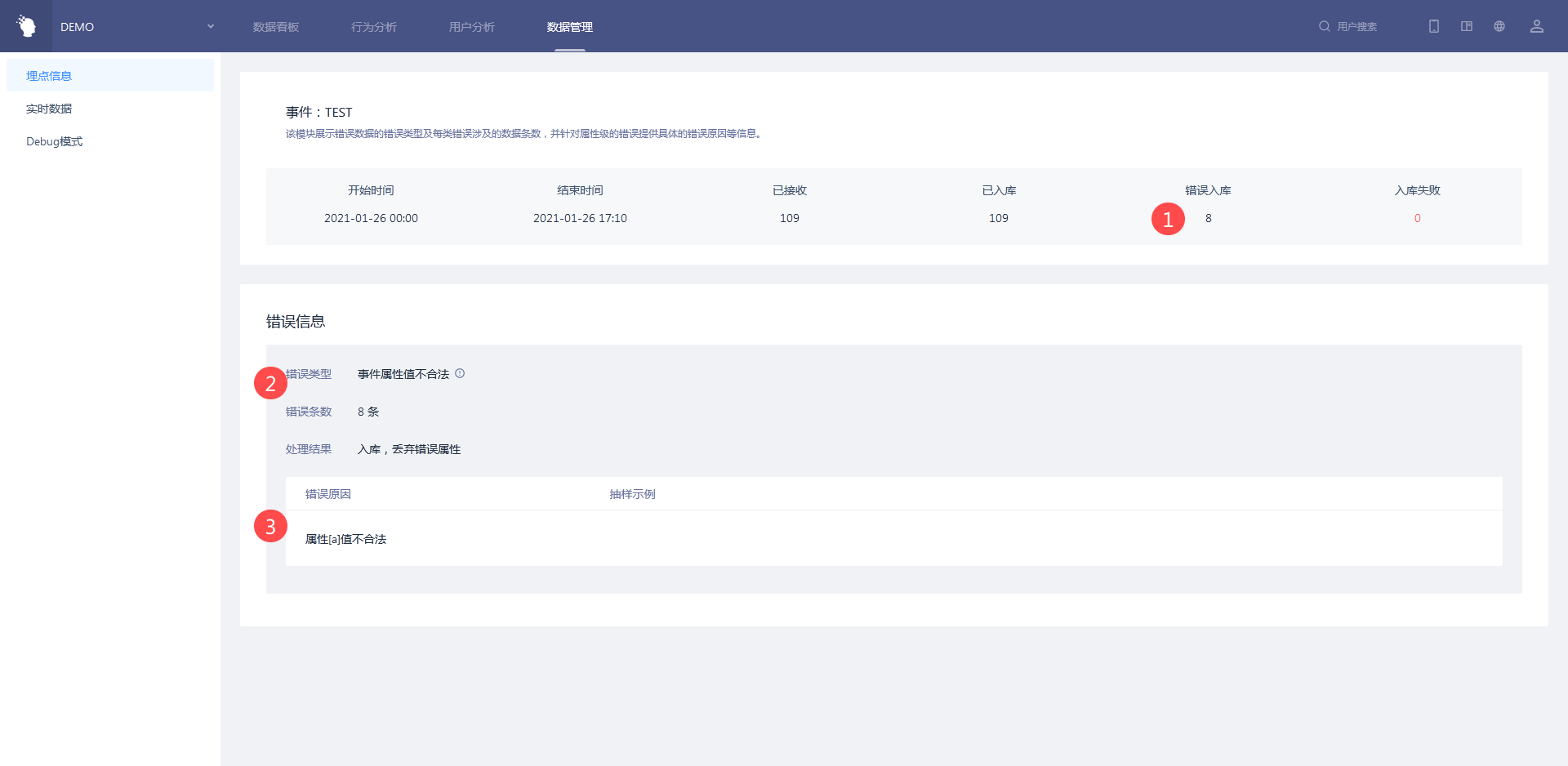The image size is (1568, 766).
Task: Select the 属性[a]值不合法 error row
Action: (x=345, y=539)
